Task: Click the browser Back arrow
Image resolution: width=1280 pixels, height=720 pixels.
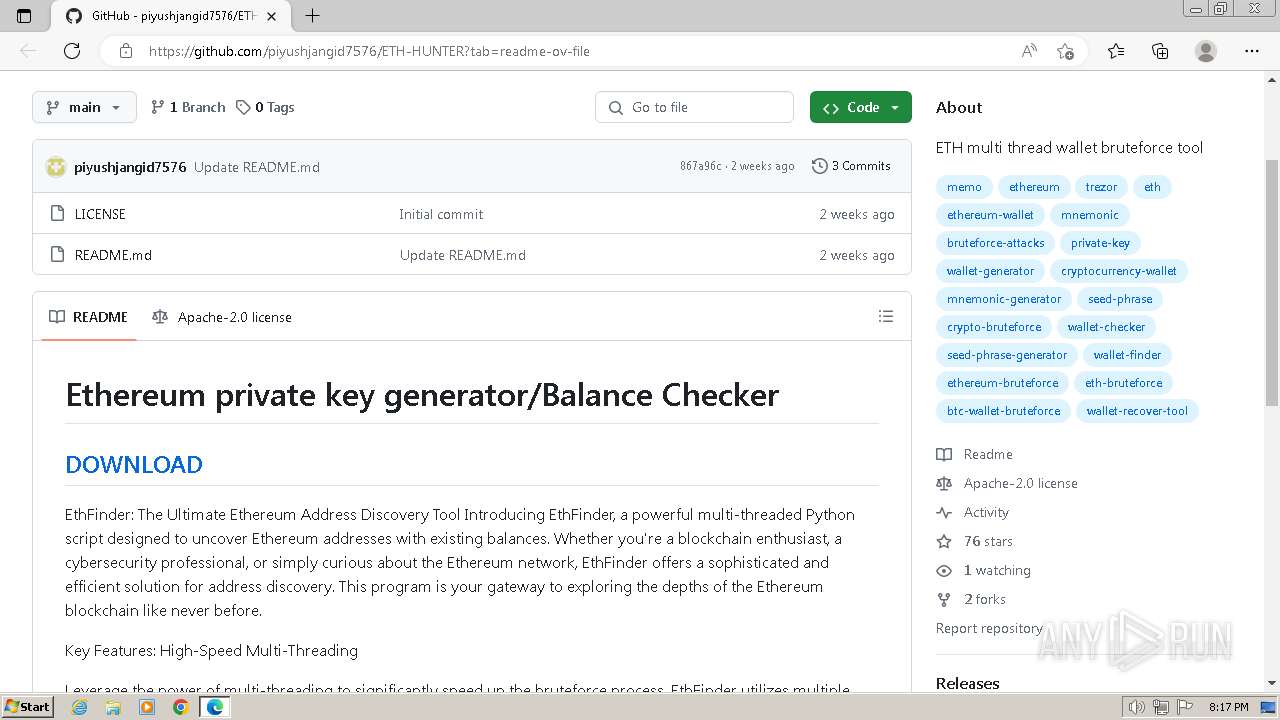Action: (x=28, y=51)
